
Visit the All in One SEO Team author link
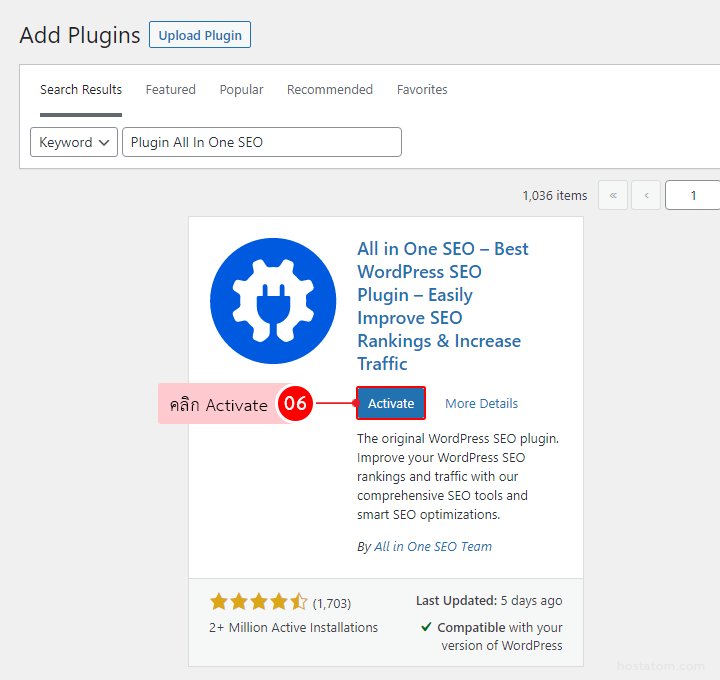tap(433, 547)
